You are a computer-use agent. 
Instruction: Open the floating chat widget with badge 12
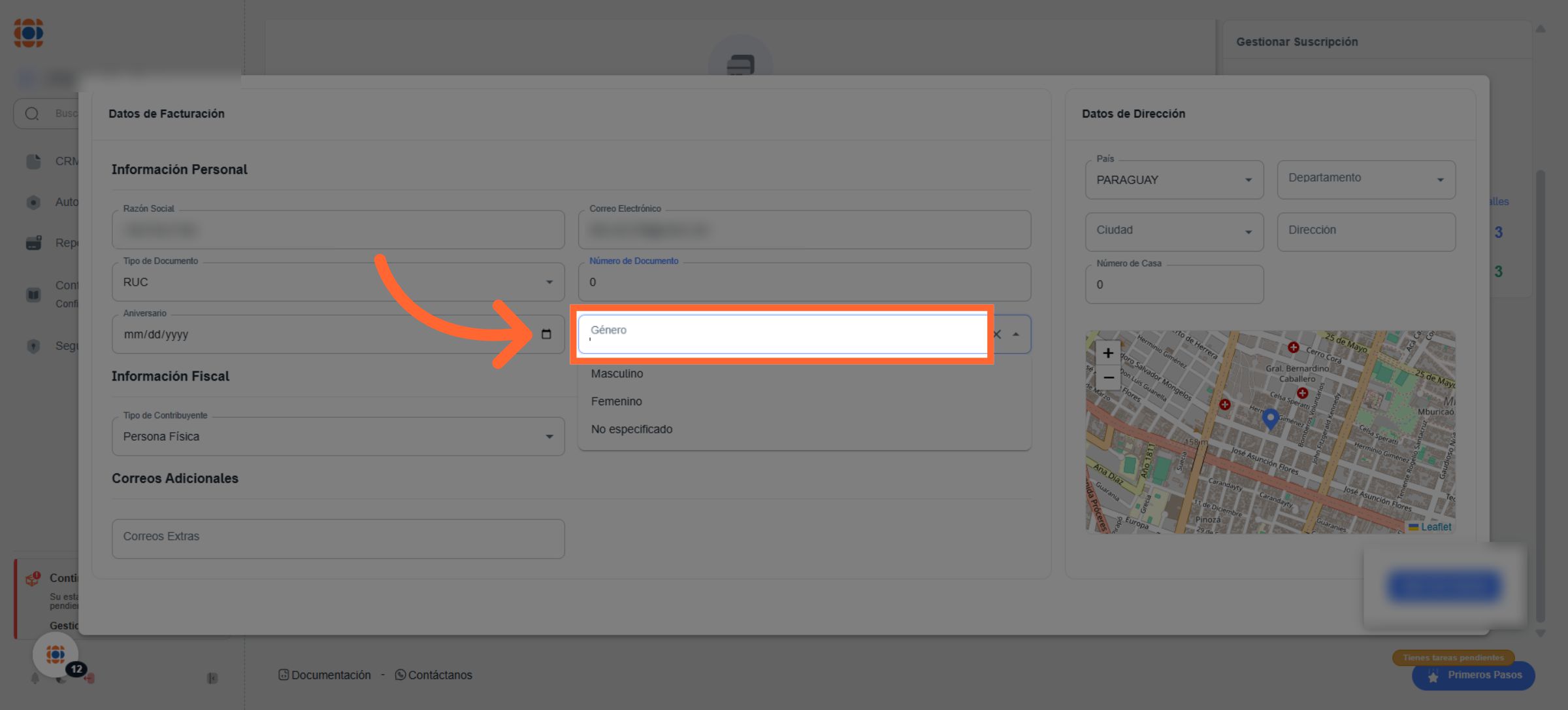56,654
